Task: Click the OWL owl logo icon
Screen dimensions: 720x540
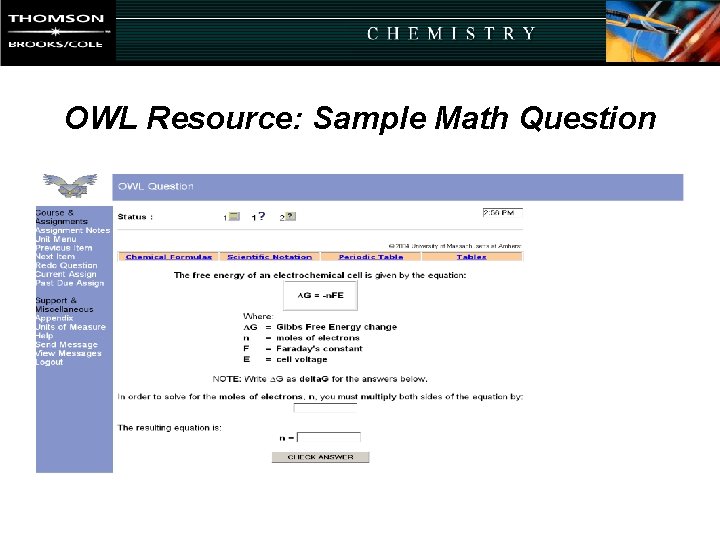Action: pyautogui.click(x=70, y=186)
